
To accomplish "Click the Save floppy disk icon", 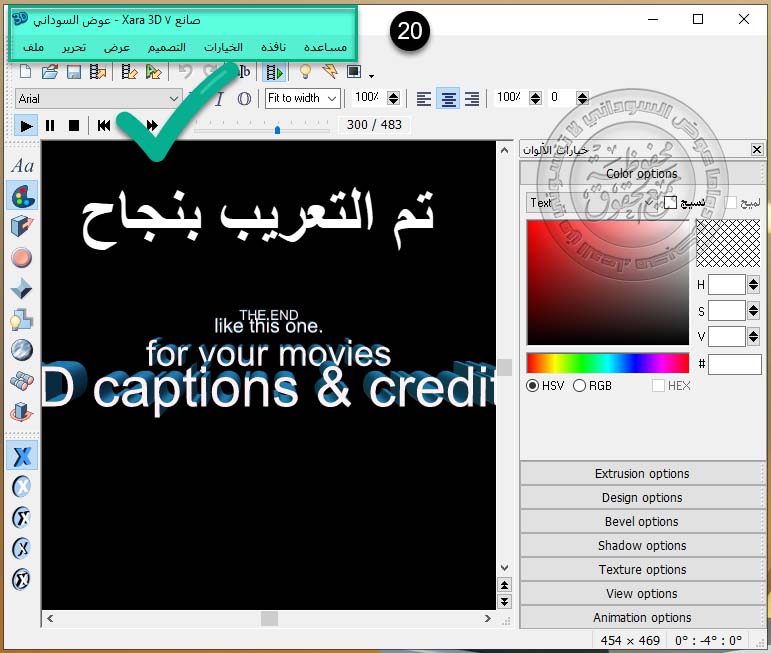I will [73, 72].
